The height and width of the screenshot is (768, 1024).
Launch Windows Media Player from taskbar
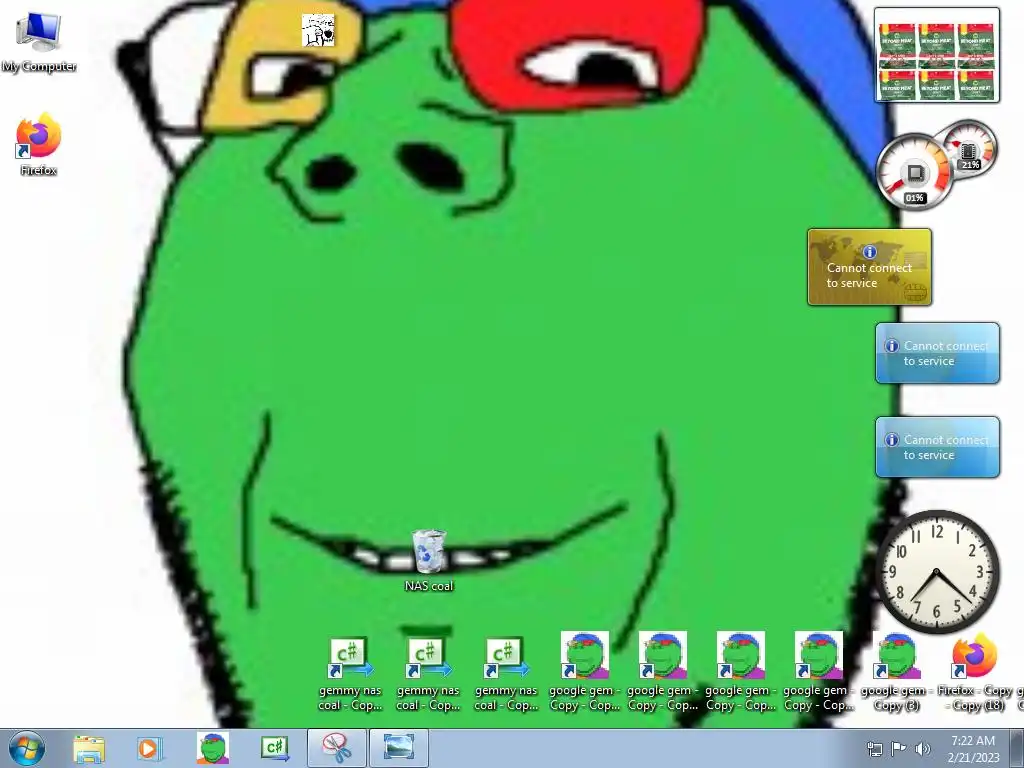[150, 749]
